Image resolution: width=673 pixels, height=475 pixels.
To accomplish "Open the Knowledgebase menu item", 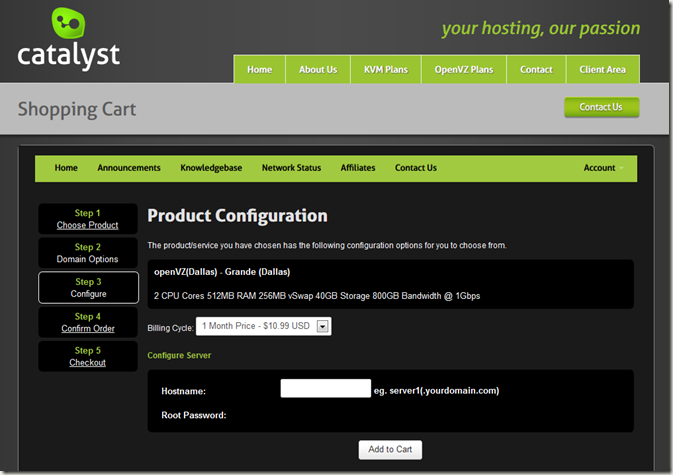I will (x=211, y=168).
